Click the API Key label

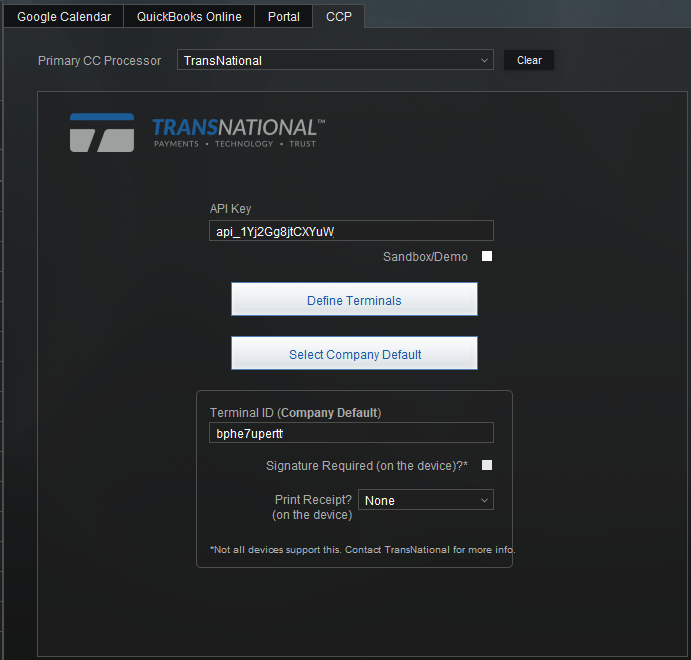(x=230, y=208)
